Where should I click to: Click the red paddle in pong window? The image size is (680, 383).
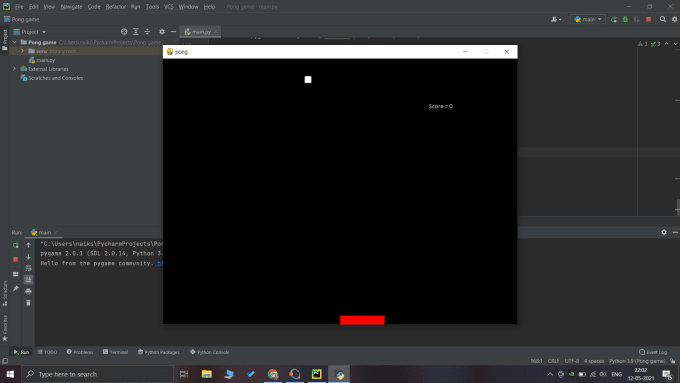click(x=362, y=320)
